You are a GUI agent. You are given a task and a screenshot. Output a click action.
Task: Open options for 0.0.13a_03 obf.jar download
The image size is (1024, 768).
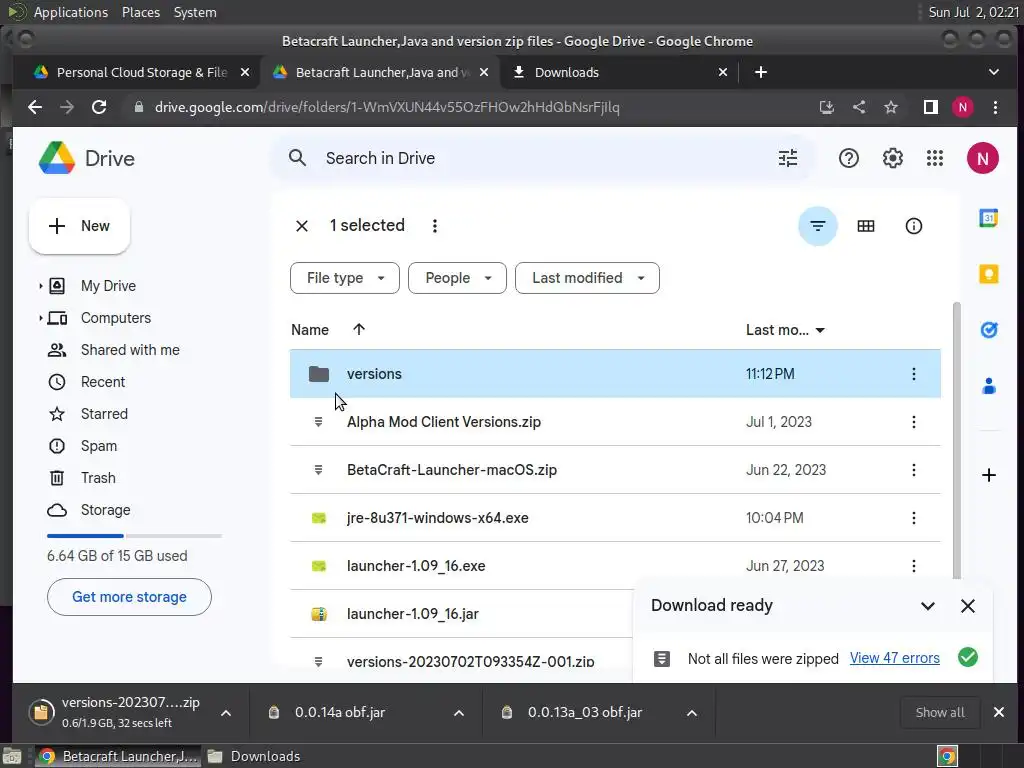tap(692, 713)
